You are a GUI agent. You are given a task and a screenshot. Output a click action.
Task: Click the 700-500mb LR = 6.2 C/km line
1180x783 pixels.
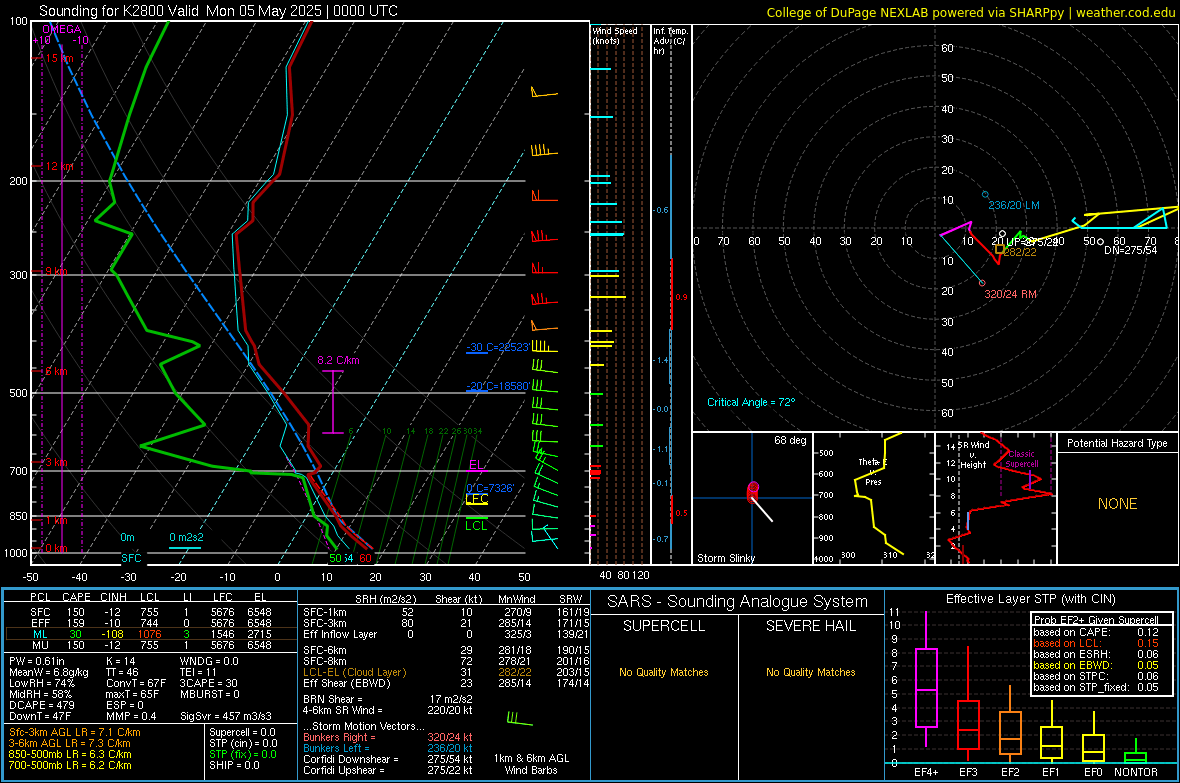click(x=70, y=766)
